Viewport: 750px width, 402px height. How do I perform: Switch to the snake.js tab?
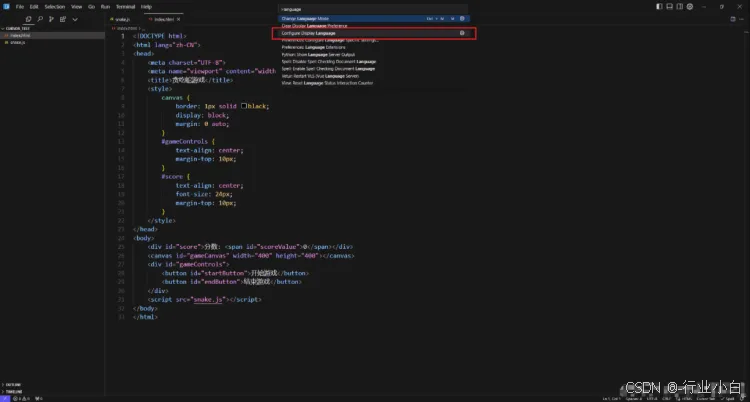[x=122, y=20]
